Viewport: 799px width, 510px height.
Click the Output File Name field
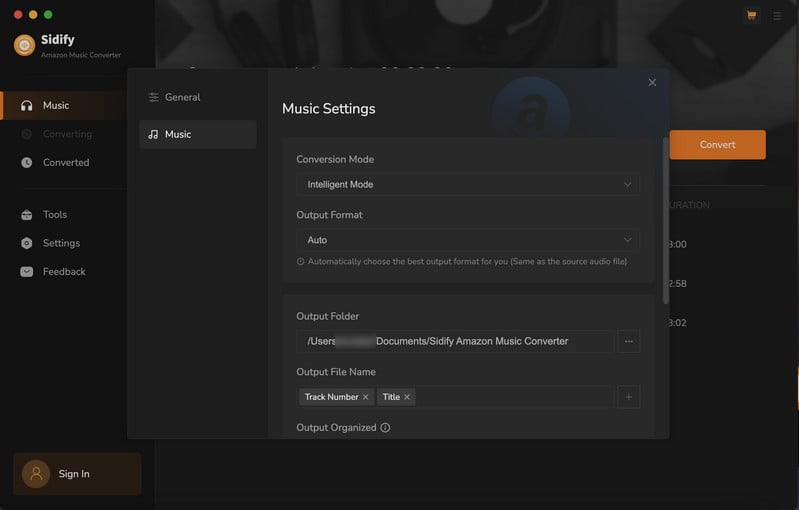[x=455, y=397]
